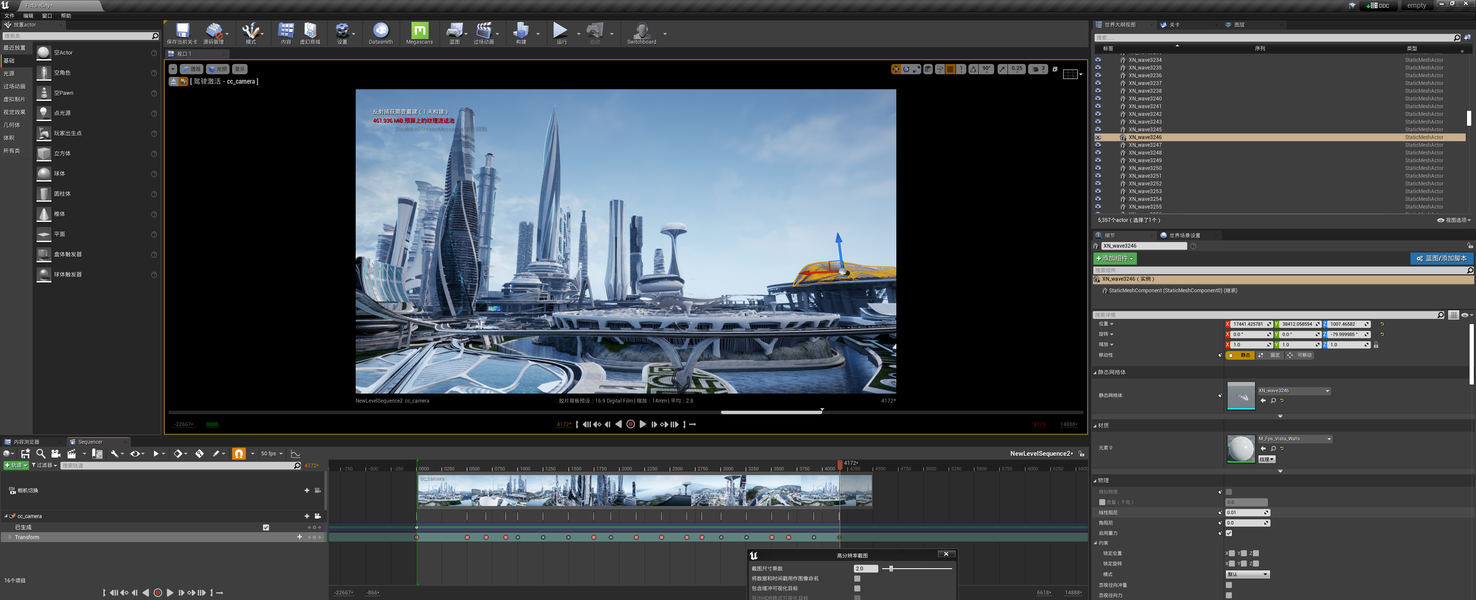Image resolution: width=1476 pixels, height=600 pixels.
Task: Open the Sequencer key options diamond icon
Action: click(x=178, y=454)
